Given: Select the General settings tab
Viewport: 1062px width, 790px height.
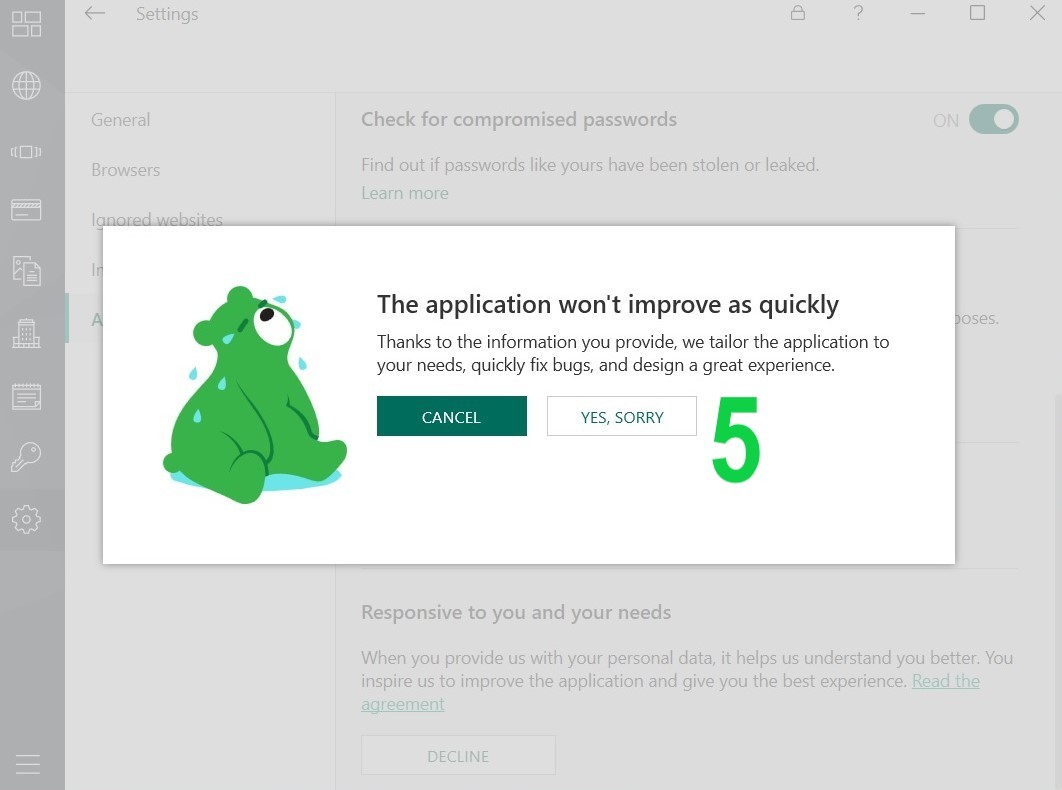Looking at the screenshot, I should (120, 120).
